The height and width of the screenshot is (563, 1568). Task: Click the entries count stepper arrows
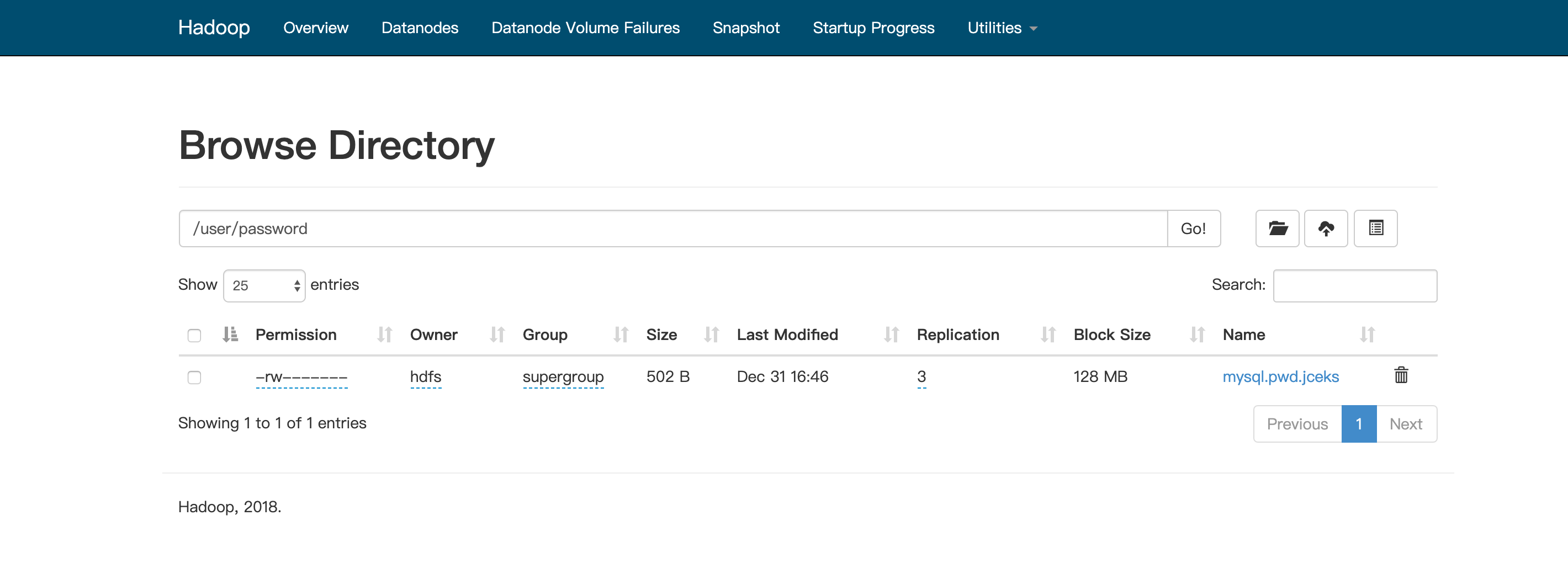(x=296, y=285)
